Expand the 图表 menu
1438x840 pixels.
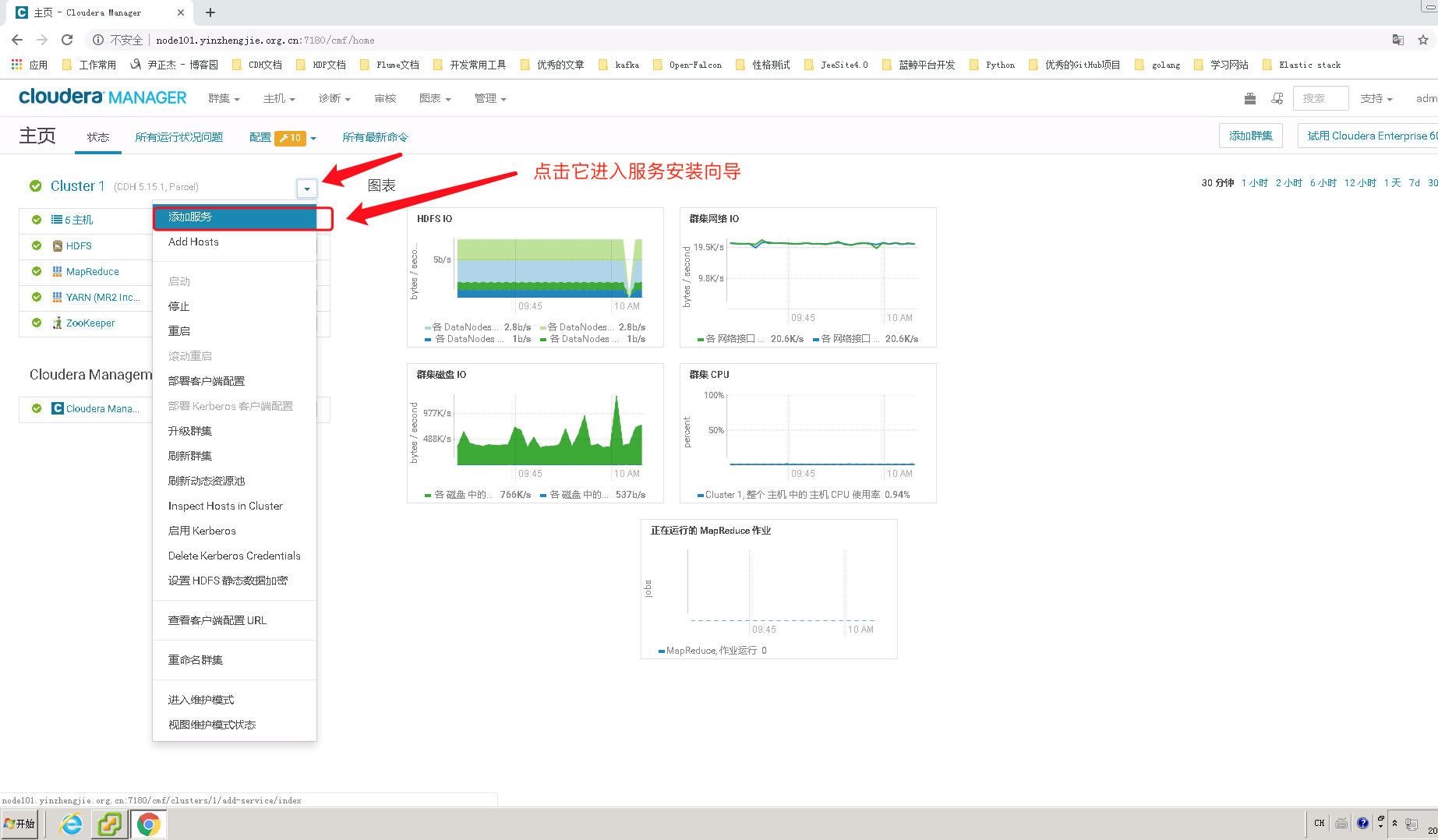[x=435, y=98]
